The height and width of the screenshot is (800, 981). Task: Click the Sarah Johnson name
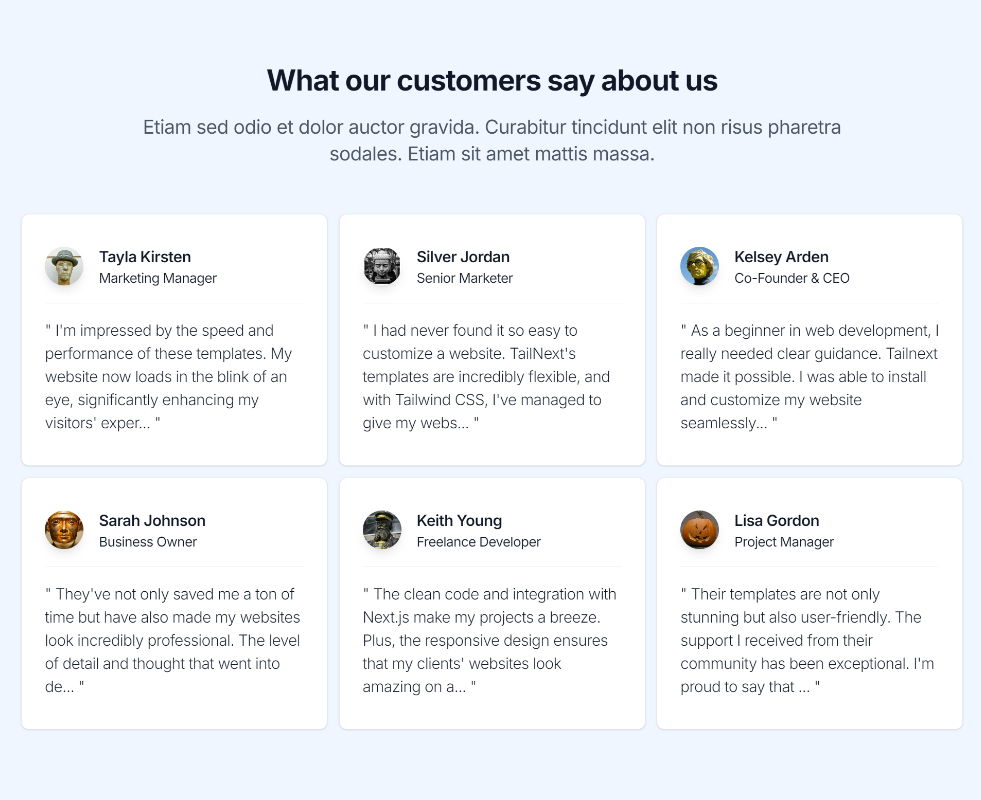click(x=152, y=521)
